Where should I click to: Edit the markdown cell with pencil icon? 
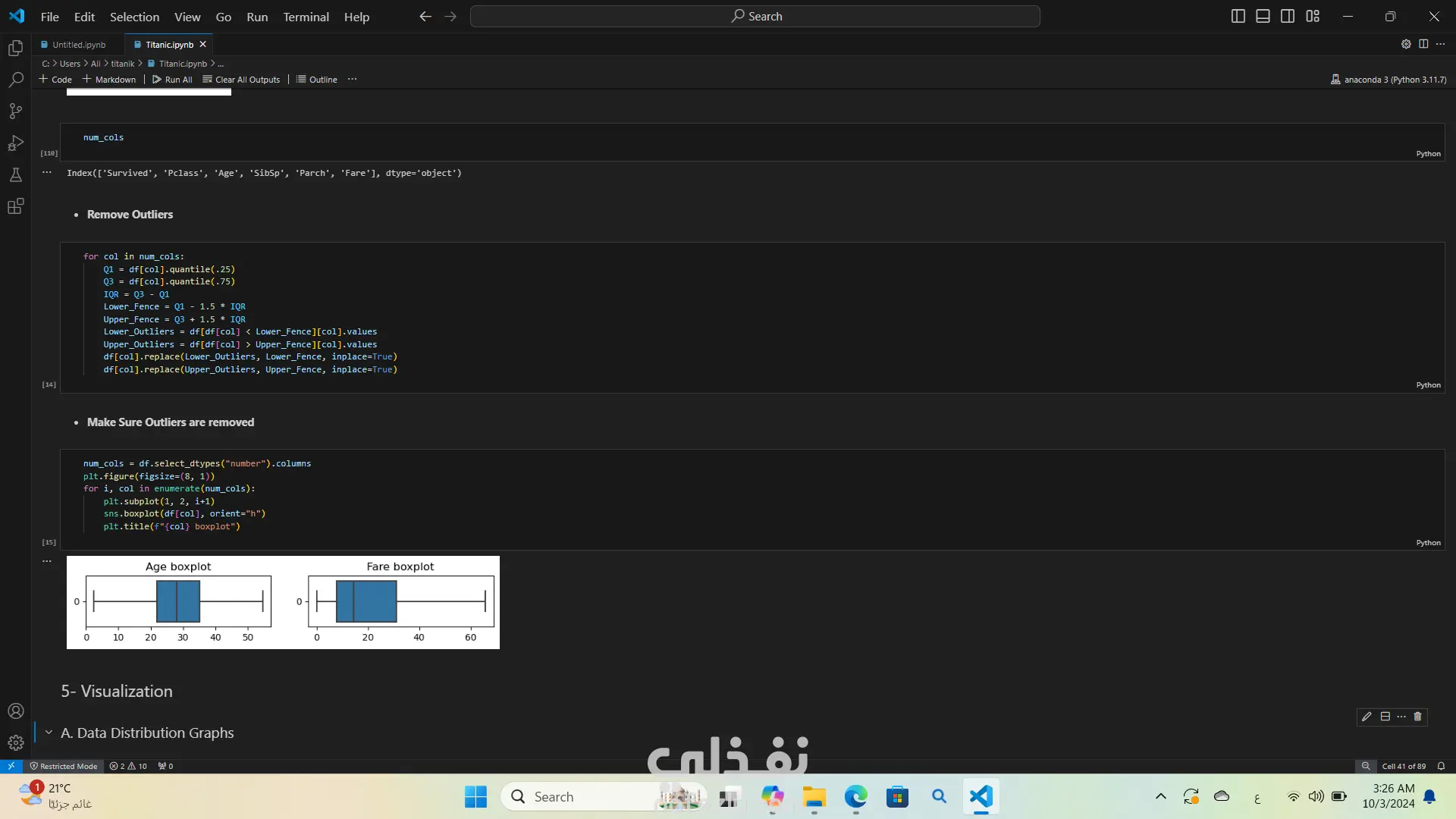tap(1367, 717)
